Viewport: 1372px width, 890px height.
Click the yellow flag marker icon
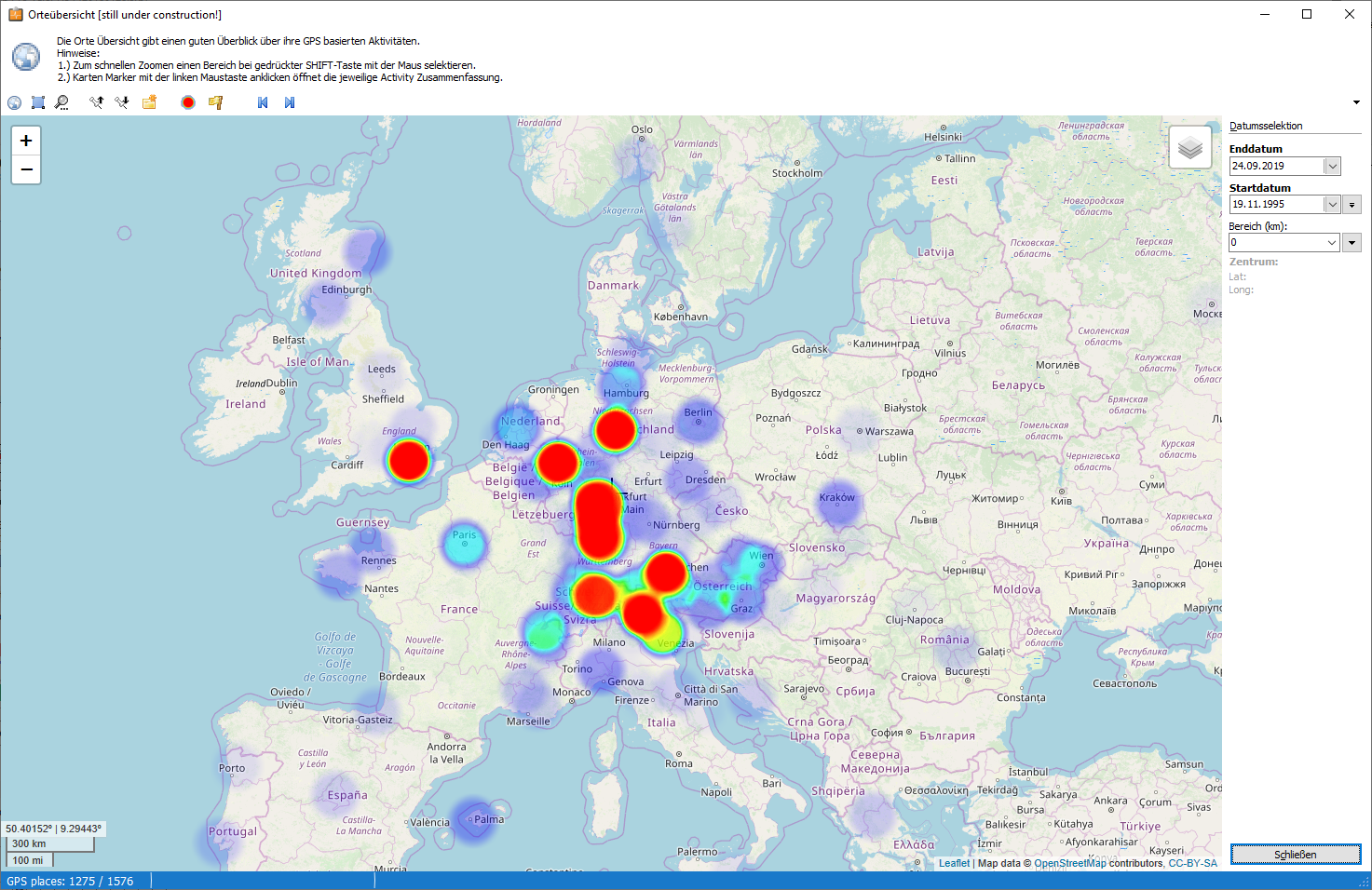215,102
